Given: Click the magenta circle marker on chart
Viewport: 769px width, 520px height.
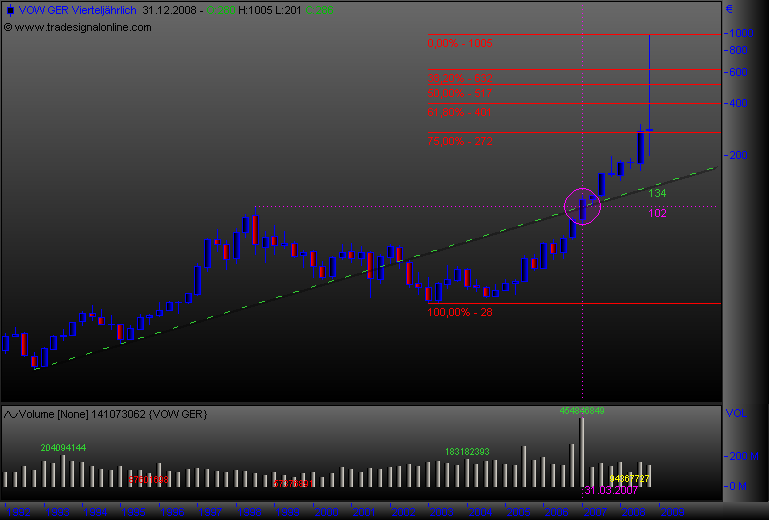Looking at the screenshot, I should (x=583, y=207).
